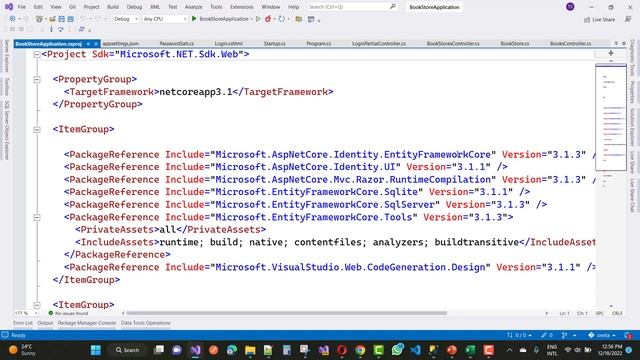Open the XML menu
640x360 pixels.
pyautogui.click(x=155, y=7)
